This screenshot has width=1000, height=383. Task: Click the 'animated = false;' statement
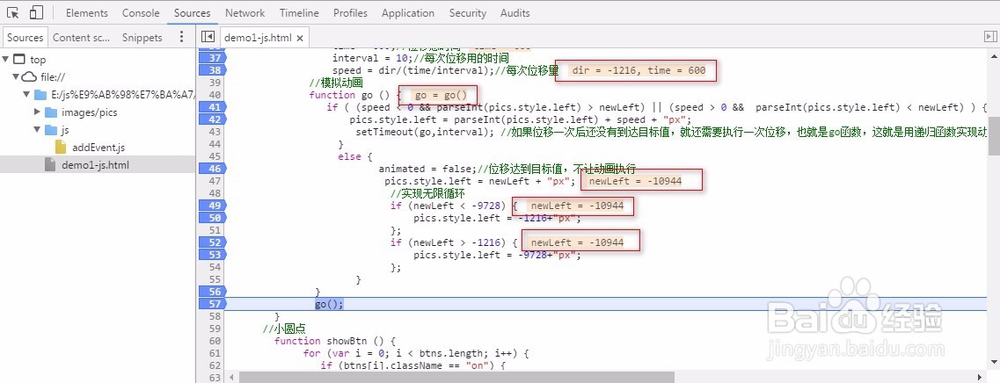coord(427,169)
